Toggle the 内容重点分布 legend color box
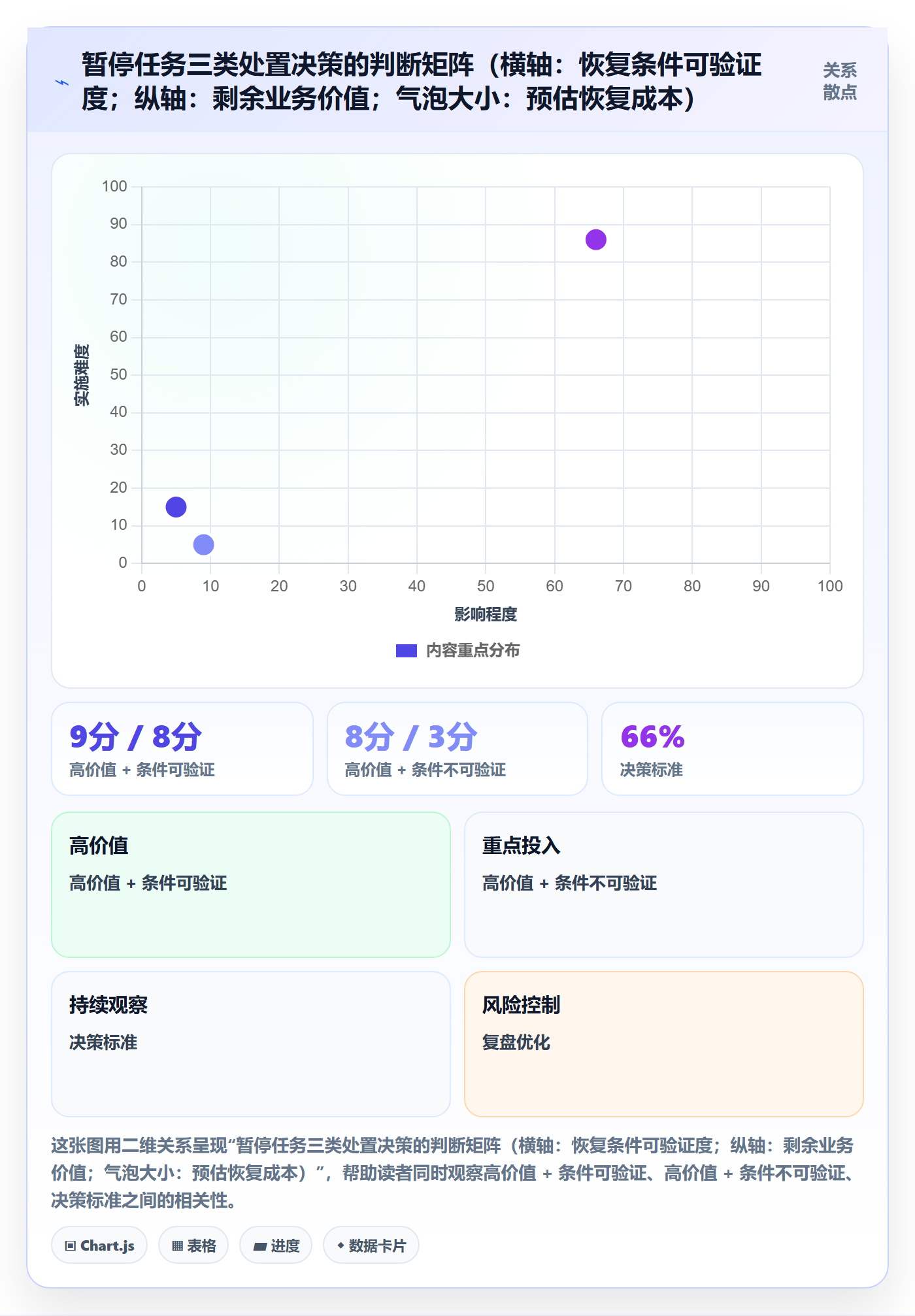The height and width of the screenshot is (1316, 915). pyautogui.click(x=406, y=651)
